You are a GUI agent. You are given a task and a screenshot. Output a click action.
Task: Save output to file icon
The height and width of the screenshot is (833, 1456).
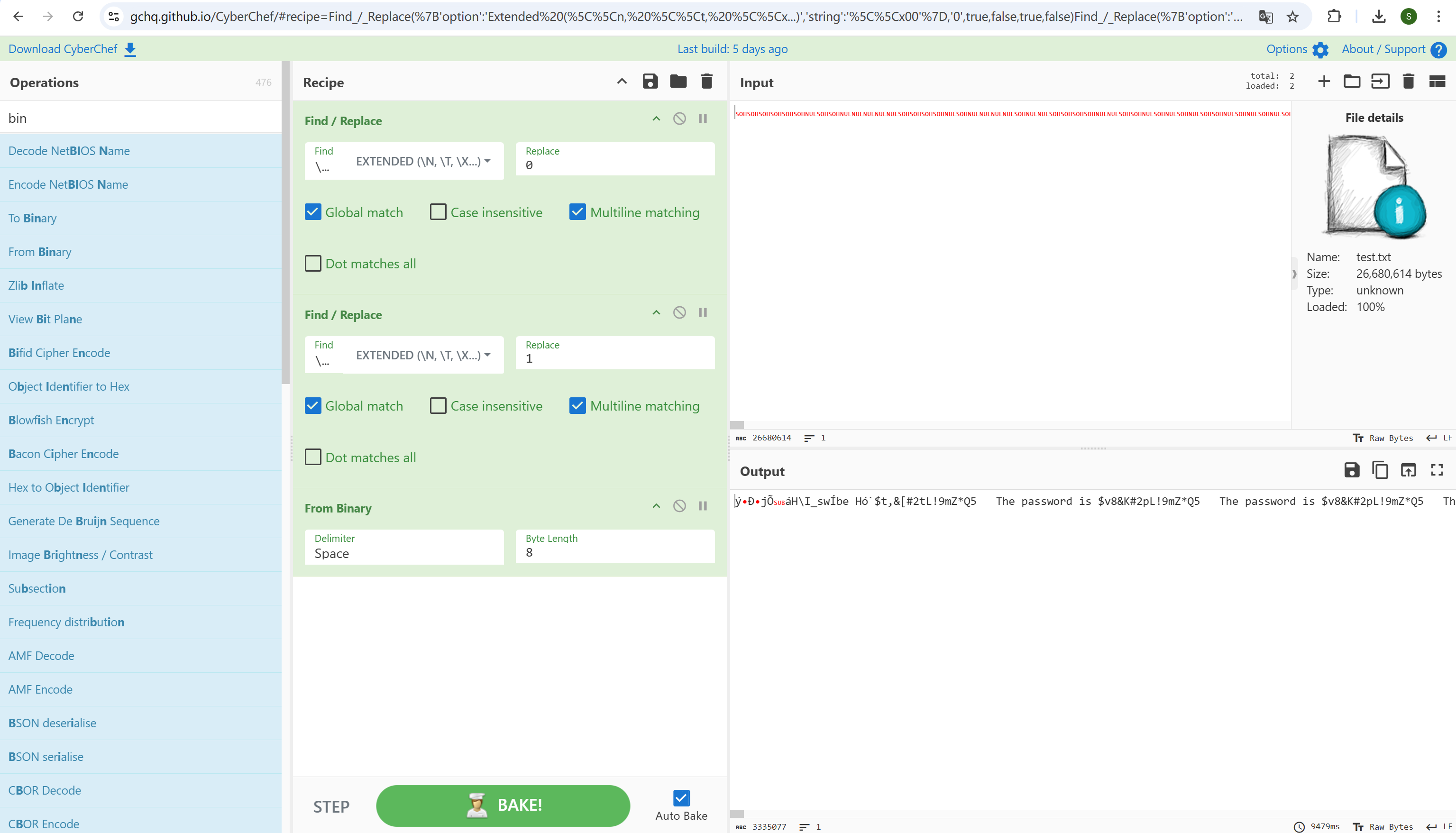[1352, 470]
